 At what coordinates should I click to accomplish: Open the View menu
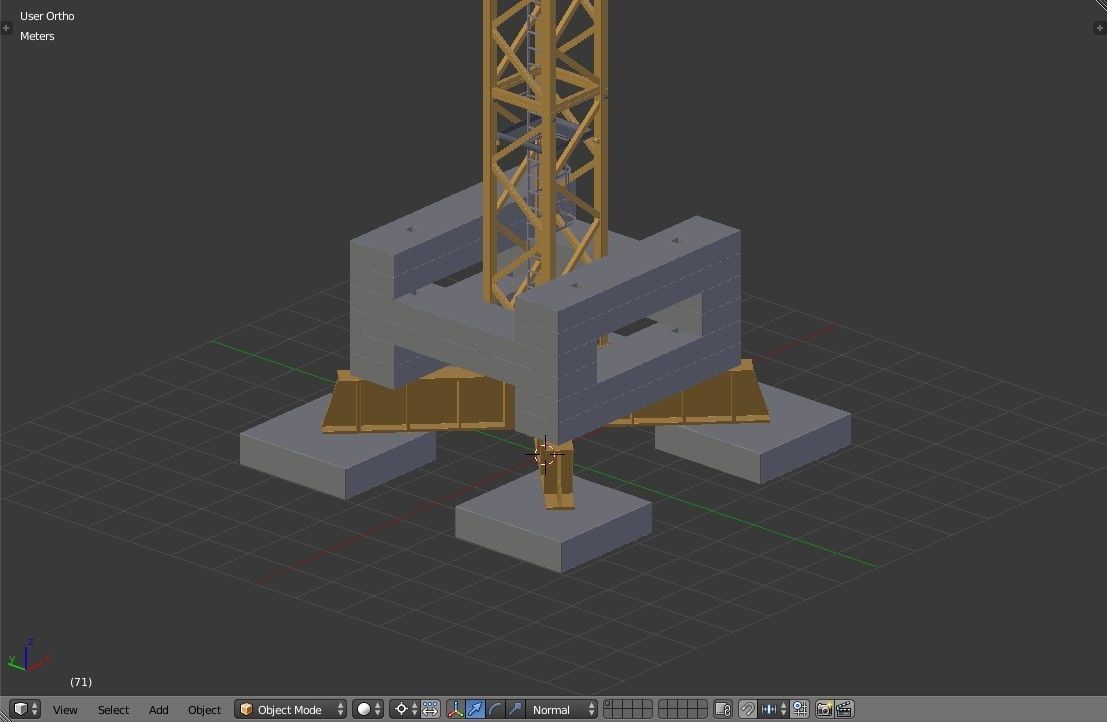(65, 710)
